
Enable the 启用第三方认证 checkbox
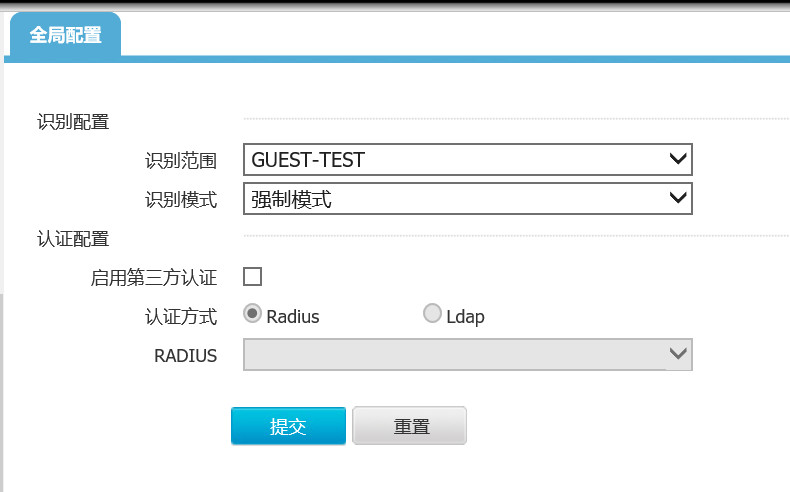click(252, 277)
